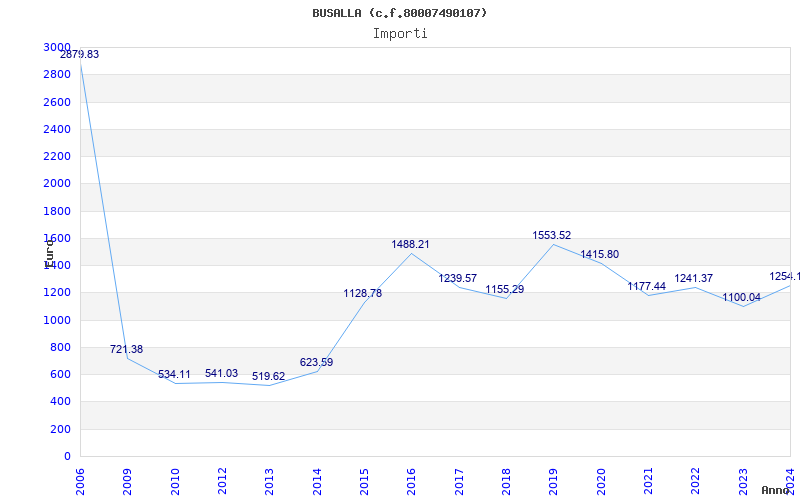Click the x-axis year 2016
The height and width of the screenshot is (500, 800).
click(x=411, y=481)
